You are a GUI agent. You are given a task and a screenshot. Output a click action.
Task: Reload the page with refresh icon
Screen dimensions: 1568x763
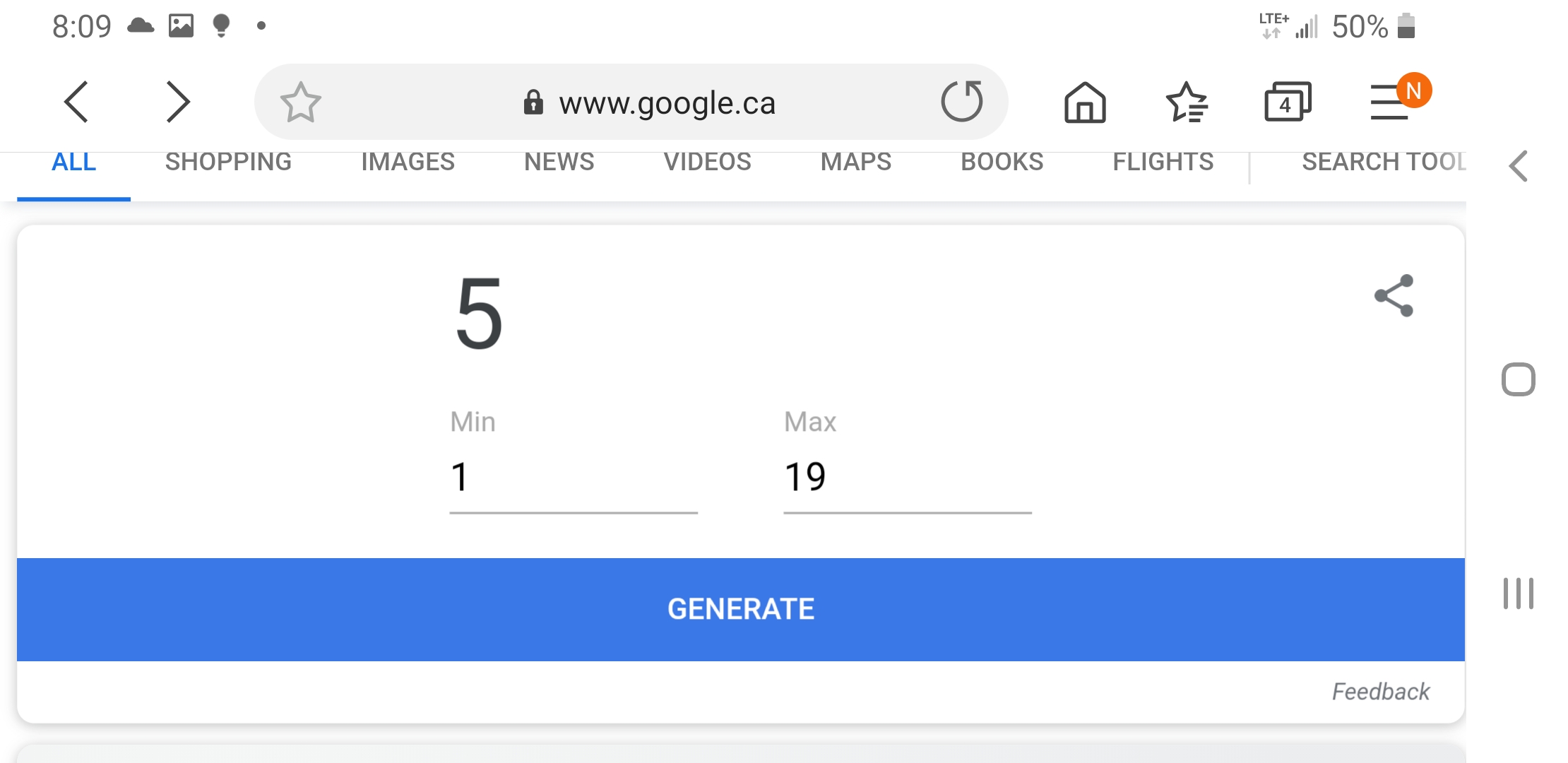[961, 102]
